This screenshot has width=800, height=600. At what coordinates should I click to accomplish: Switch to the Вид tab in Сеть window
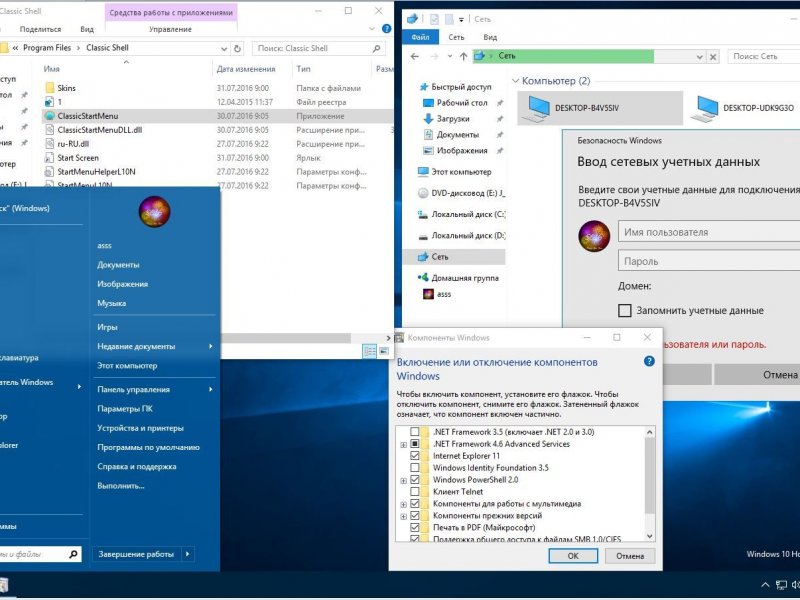pos(490,37)
